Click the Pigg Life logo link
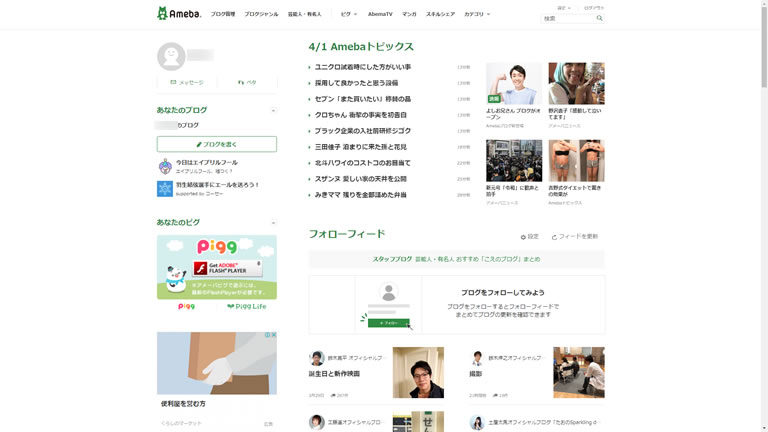Viewport: 768px width, 432px height. point(247,307)
